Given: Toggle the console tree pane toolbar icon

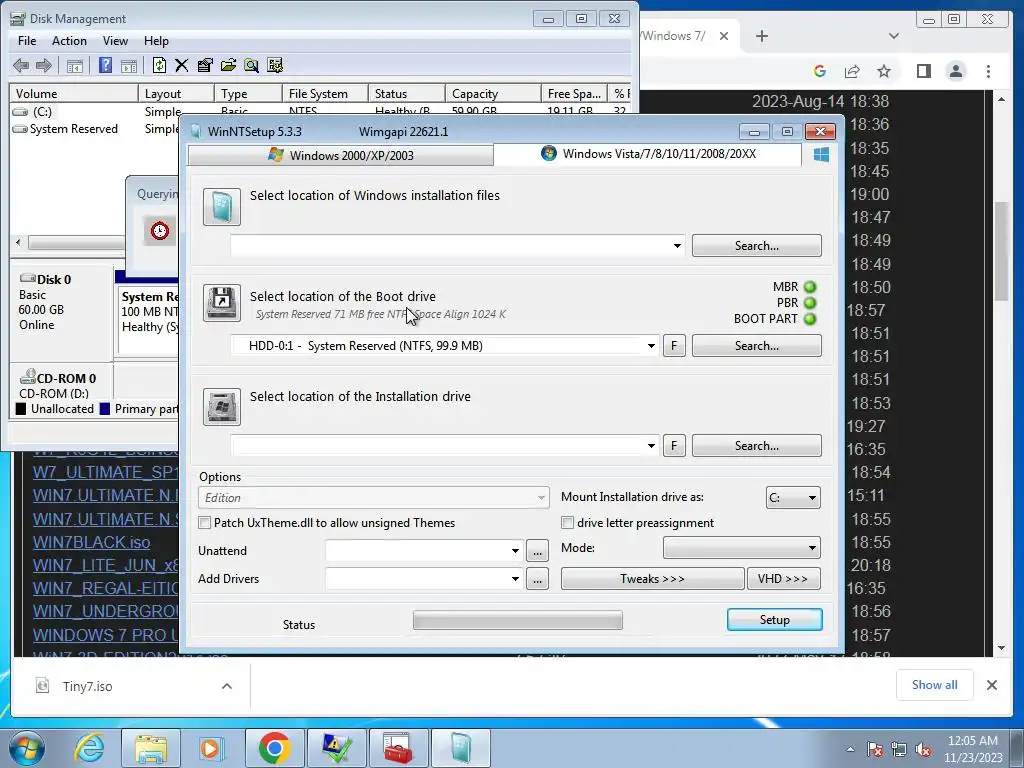Looking at the screenshot, I should 74,65.
